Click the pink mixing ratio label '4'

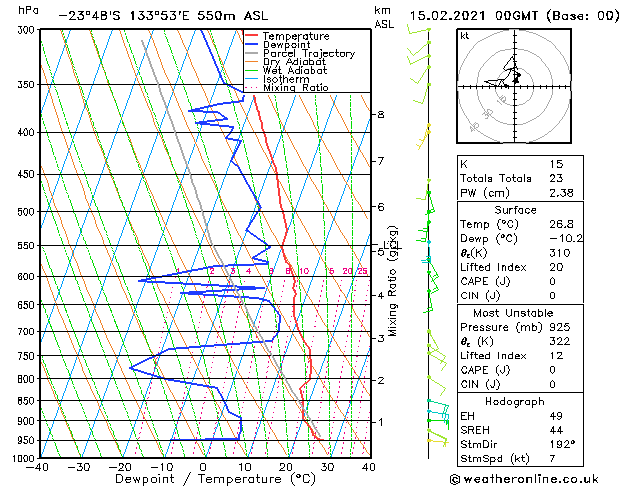tap(249, 271)
